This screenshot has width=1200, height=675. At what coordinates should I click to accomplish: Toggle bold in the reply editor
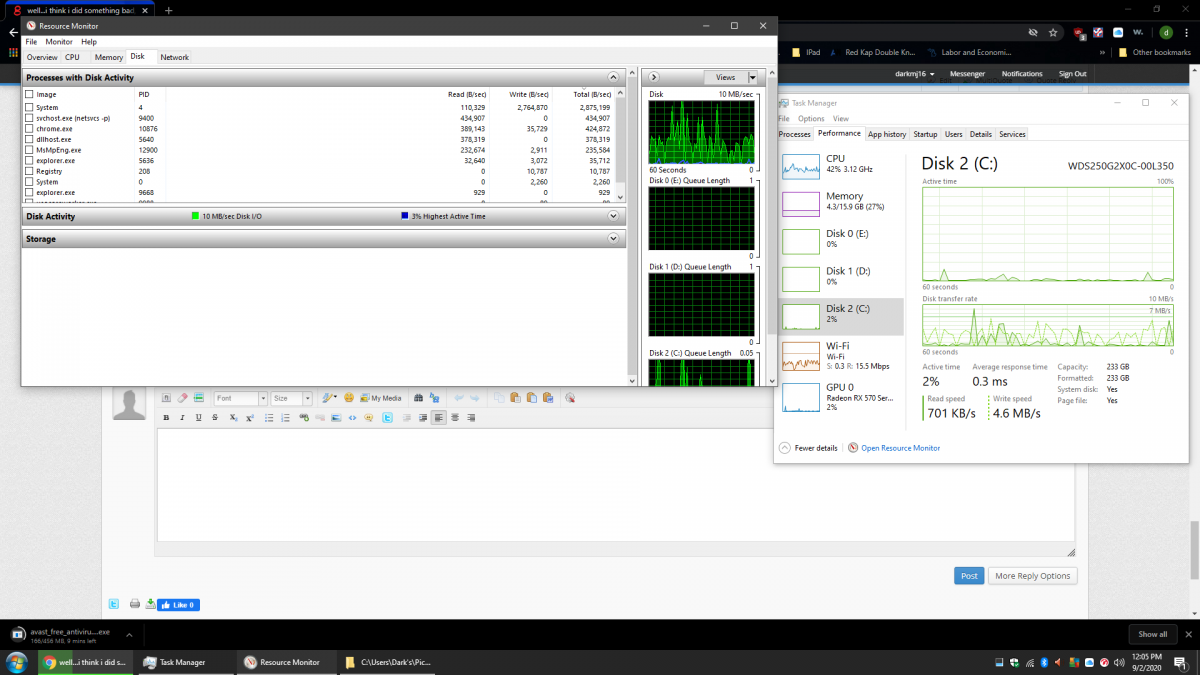coord(166,417)
